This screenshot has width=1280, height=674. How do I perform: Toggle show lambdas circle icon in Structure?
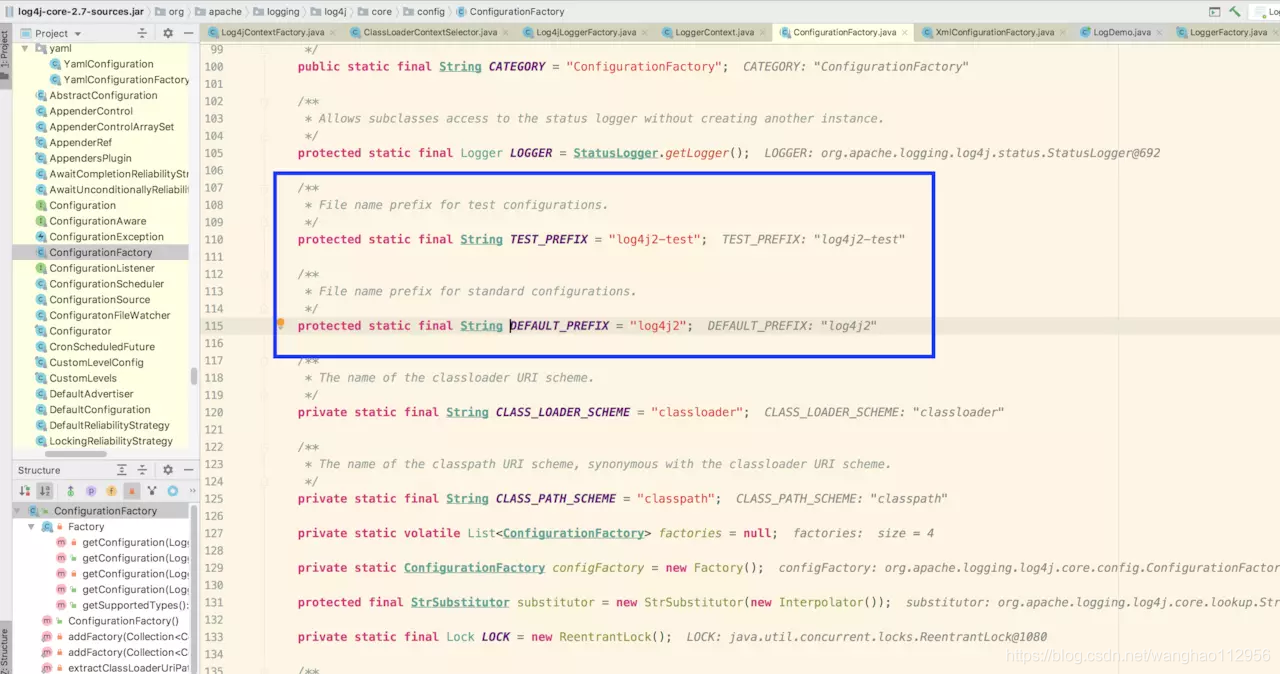pos(172,491)
